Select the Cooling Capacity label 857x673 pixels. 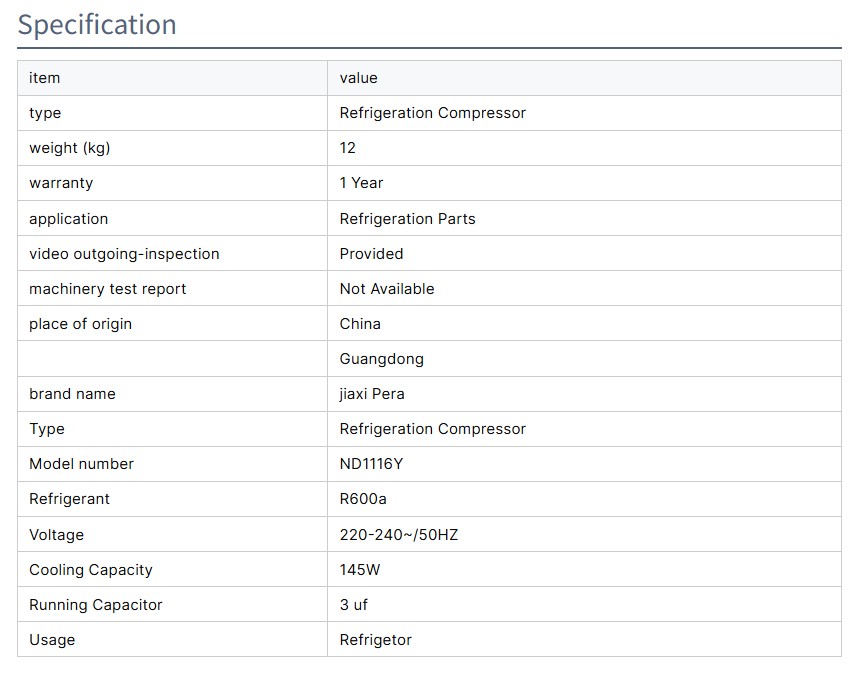click(91, 570)
